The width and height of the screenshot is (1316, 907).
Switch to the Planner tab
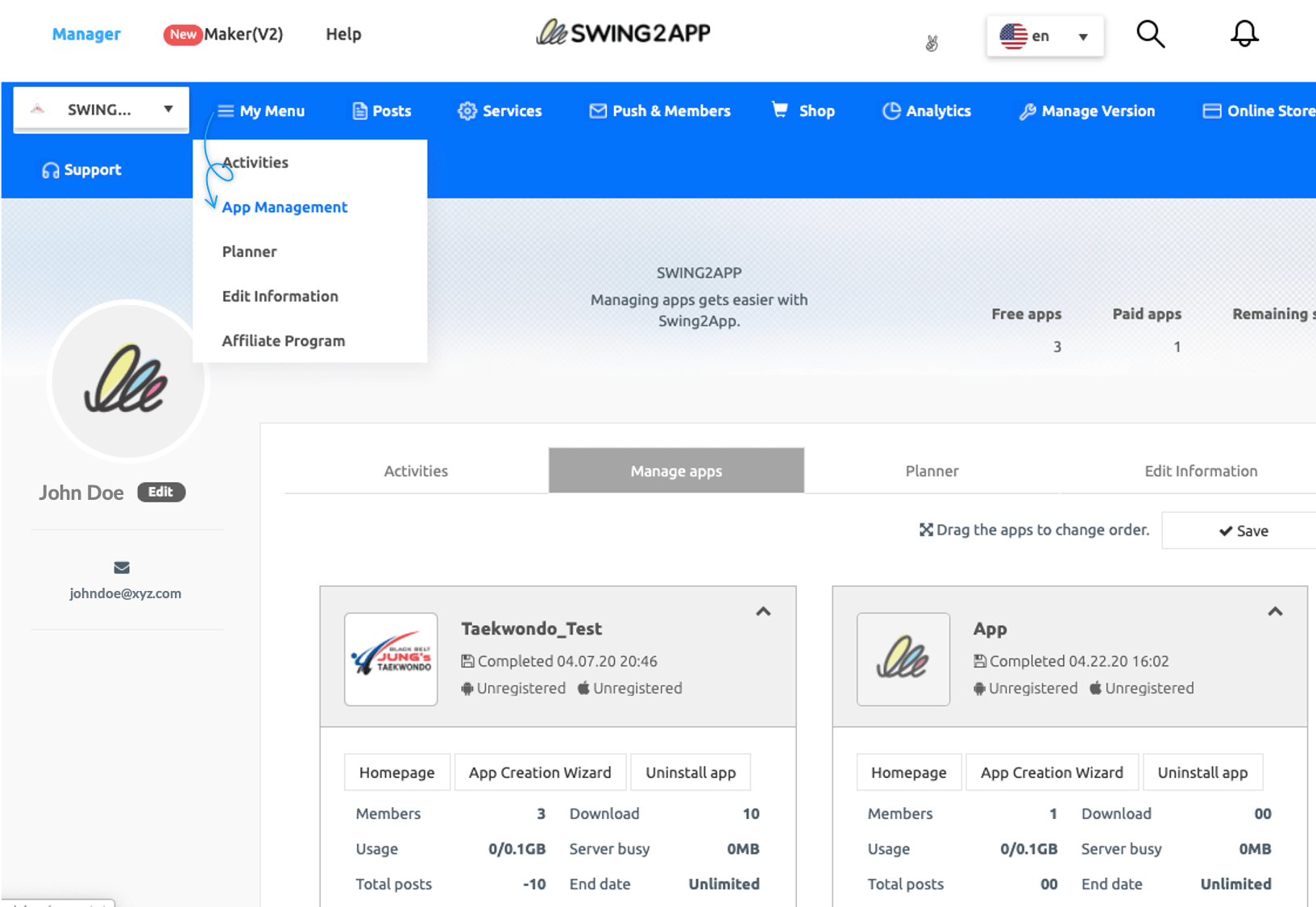[x=932, y=471]
